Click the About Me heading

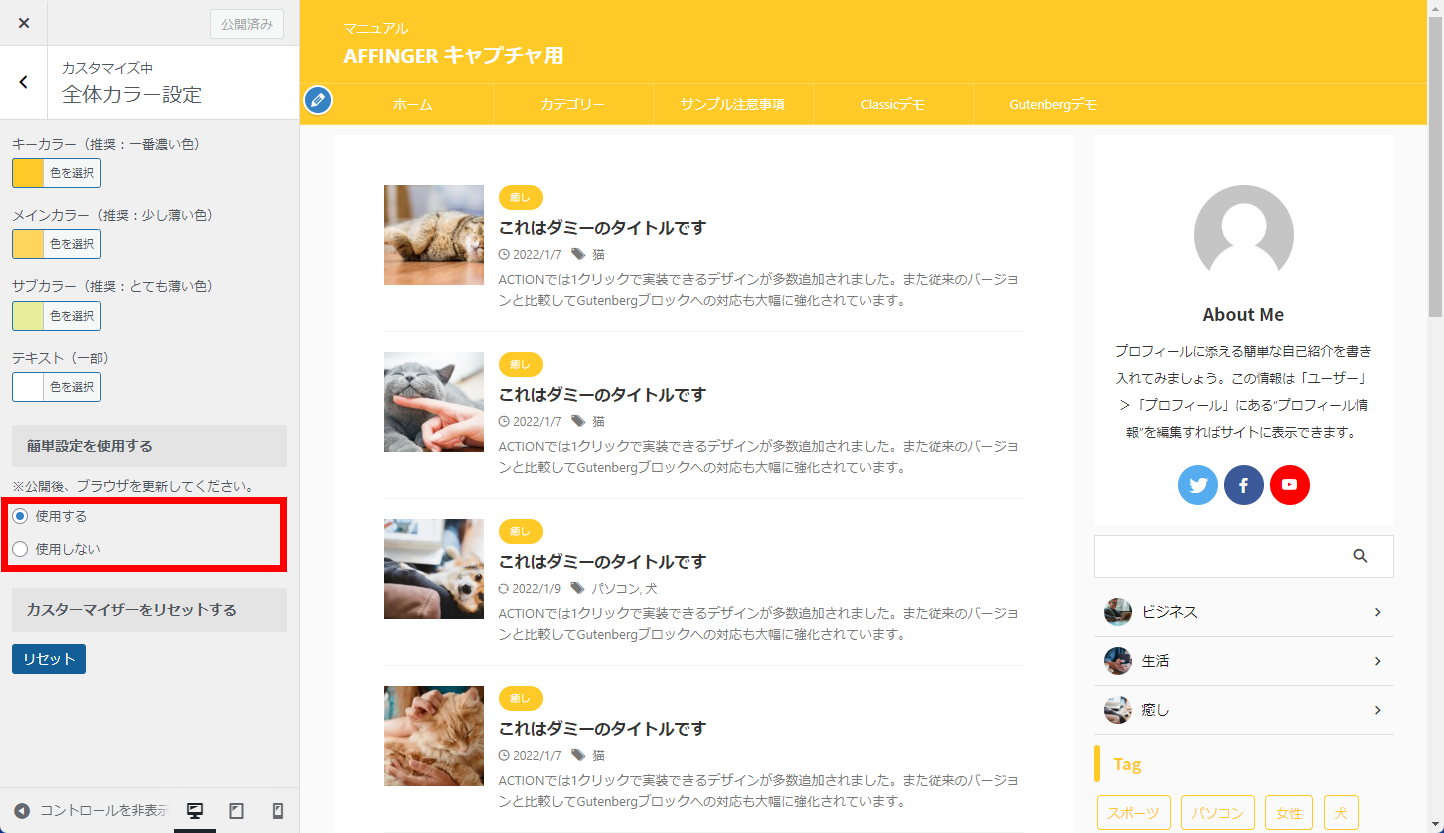pyautogui.click(x=1243, y=315)
